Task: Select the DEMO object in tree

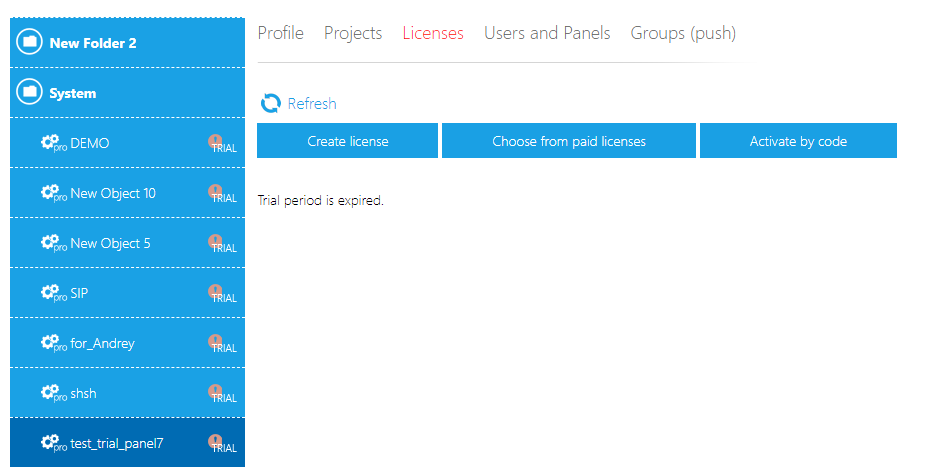Action: tap(90, 143)
